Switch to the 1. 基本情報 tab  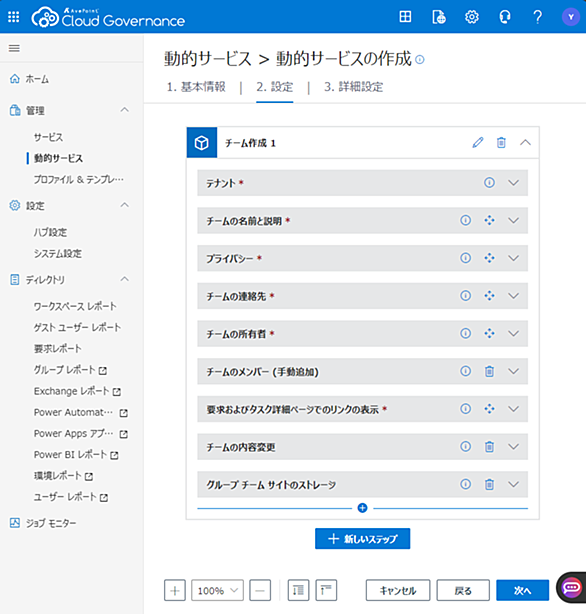pos(196,87)
